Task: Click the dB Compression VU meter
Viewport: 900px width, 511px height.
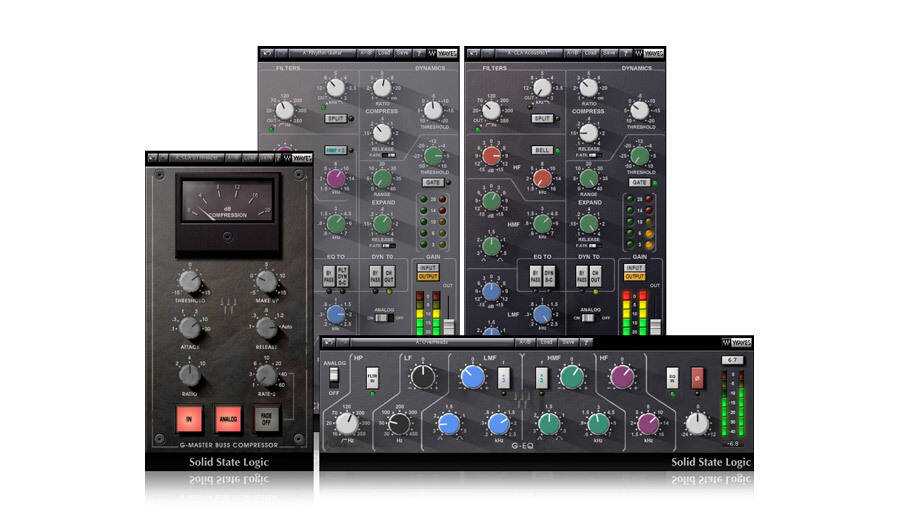Action: 228,200
